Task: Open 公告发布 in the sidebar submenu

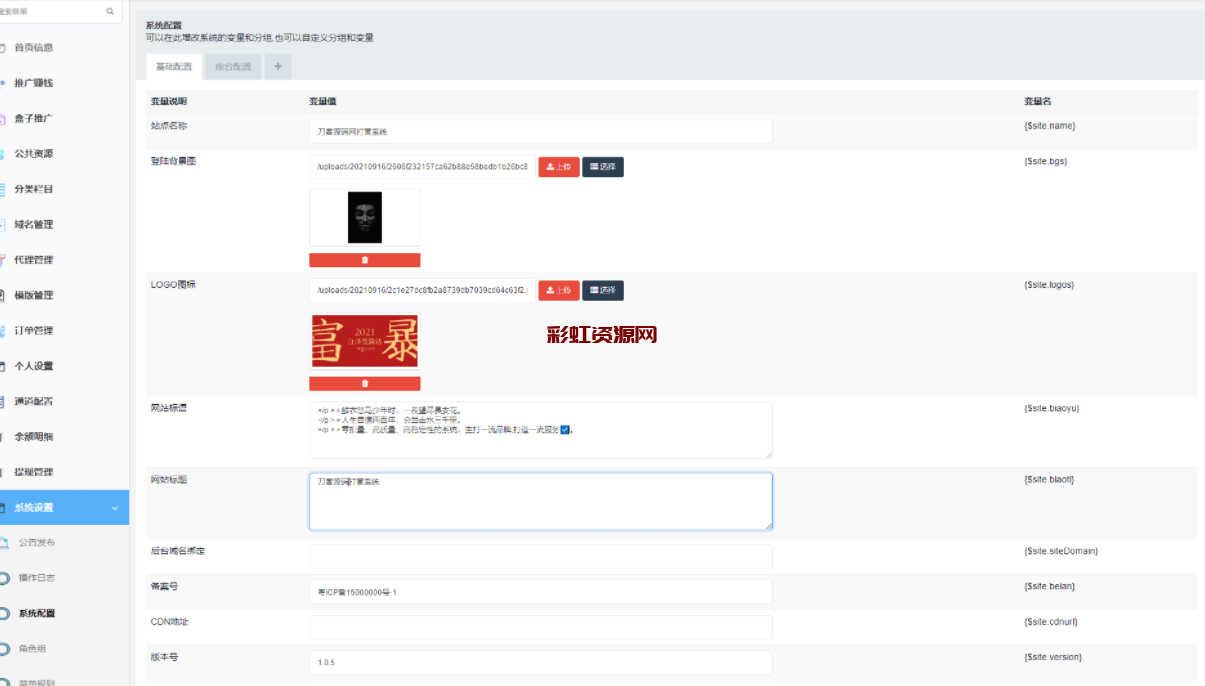Action: (36, 542)
